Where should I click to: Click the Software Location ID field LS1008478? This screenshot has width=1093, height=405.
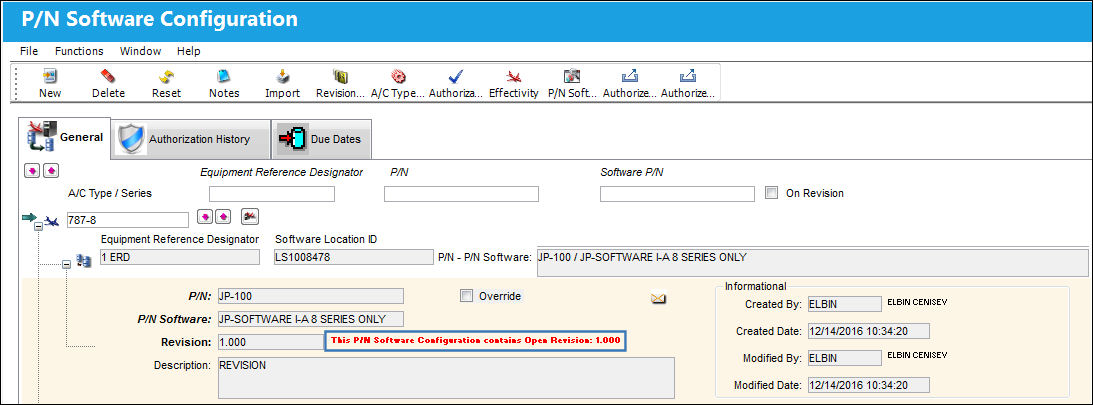pos(353,257)
